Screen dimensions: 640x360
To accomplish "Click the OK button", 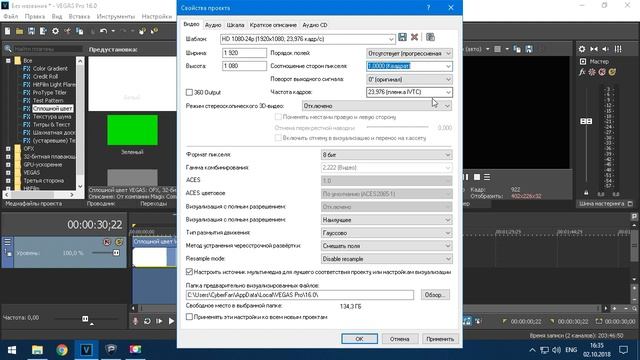I will pos(359,339).
